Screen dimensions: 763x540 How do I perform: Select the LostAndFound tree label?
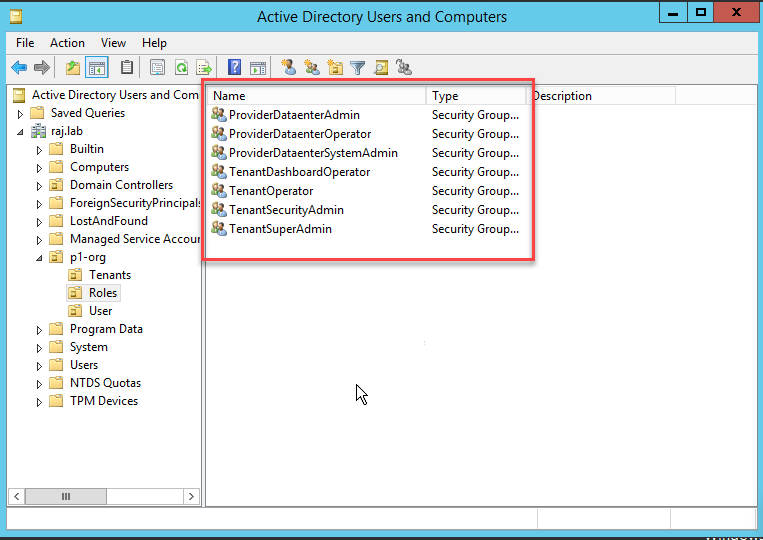(x=109, y=221)
